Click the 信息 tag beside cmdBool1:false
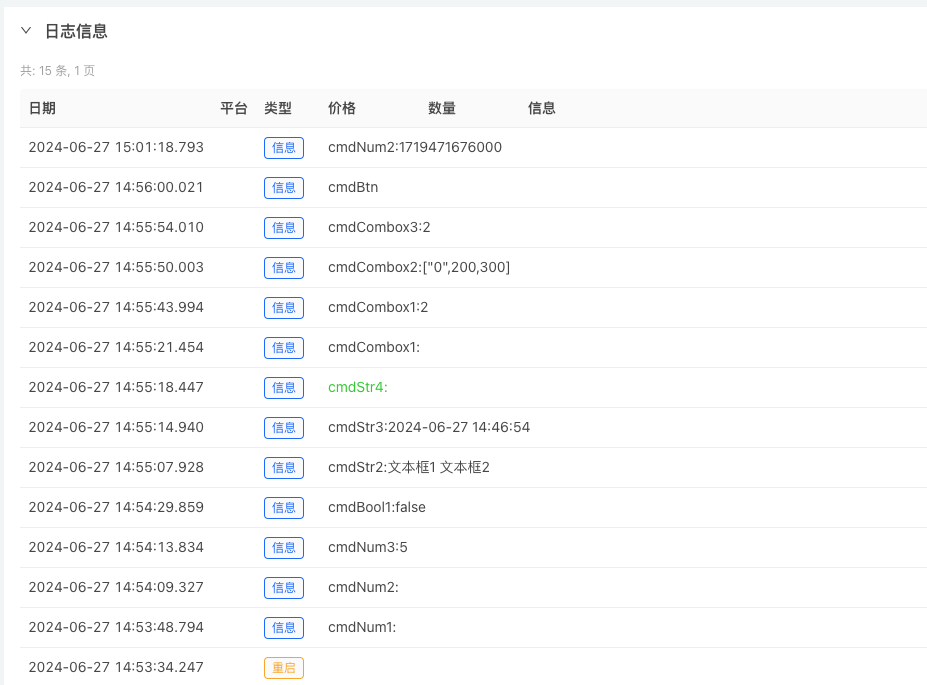 click(284, 507)
